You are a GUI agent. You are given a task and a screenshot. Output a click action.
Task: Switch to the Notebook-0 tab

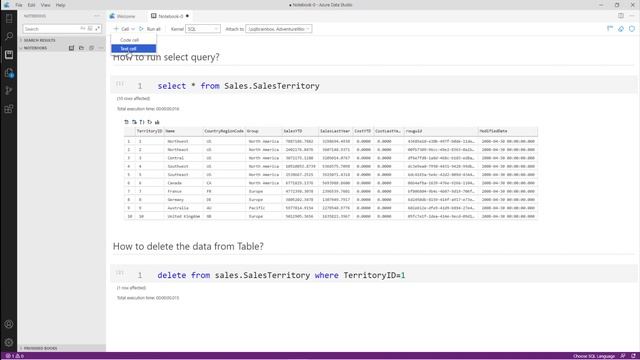coord(170,16)
